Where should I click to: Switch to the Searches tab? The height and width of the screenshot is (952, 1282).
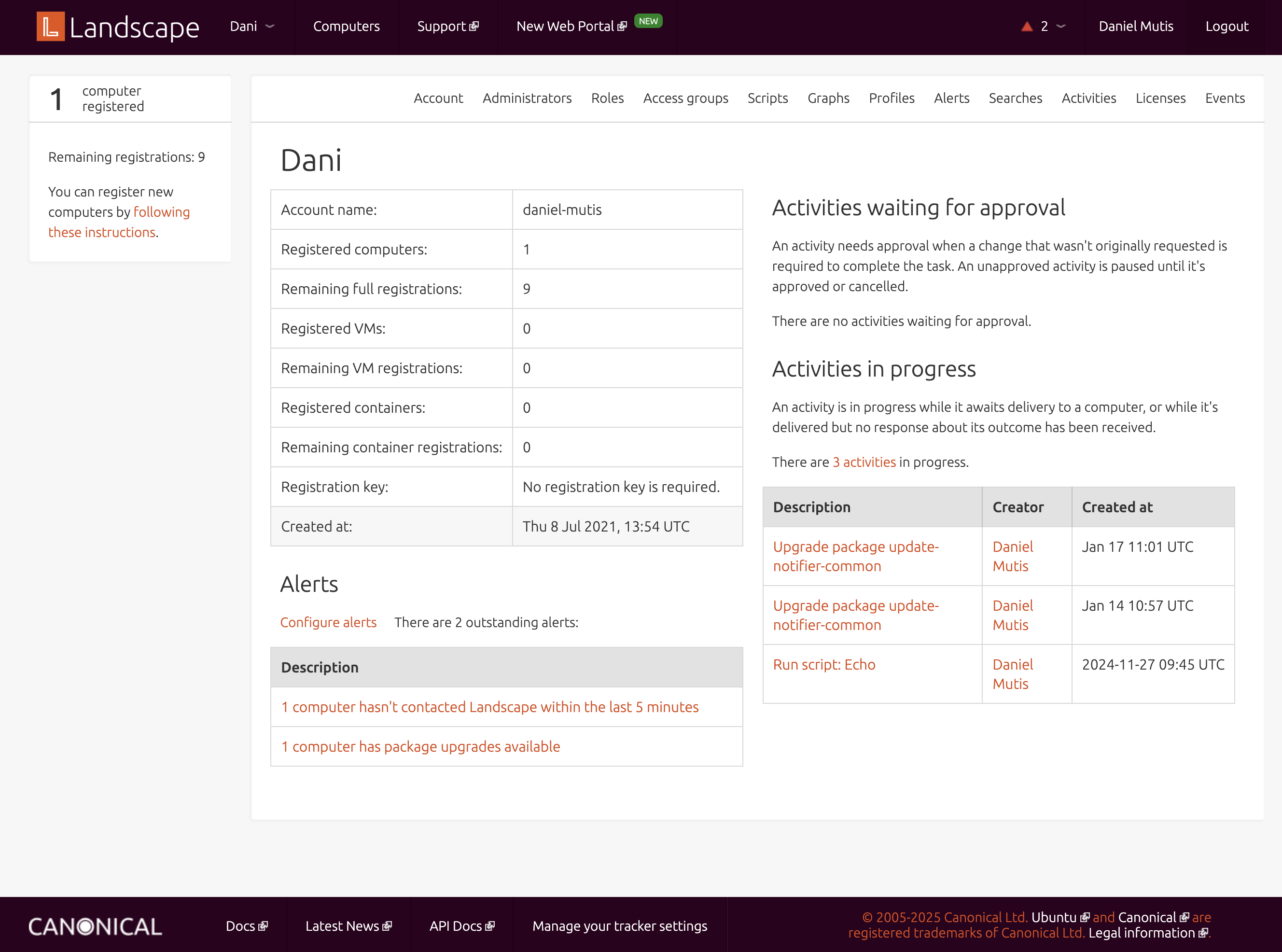coord(1015,98)
